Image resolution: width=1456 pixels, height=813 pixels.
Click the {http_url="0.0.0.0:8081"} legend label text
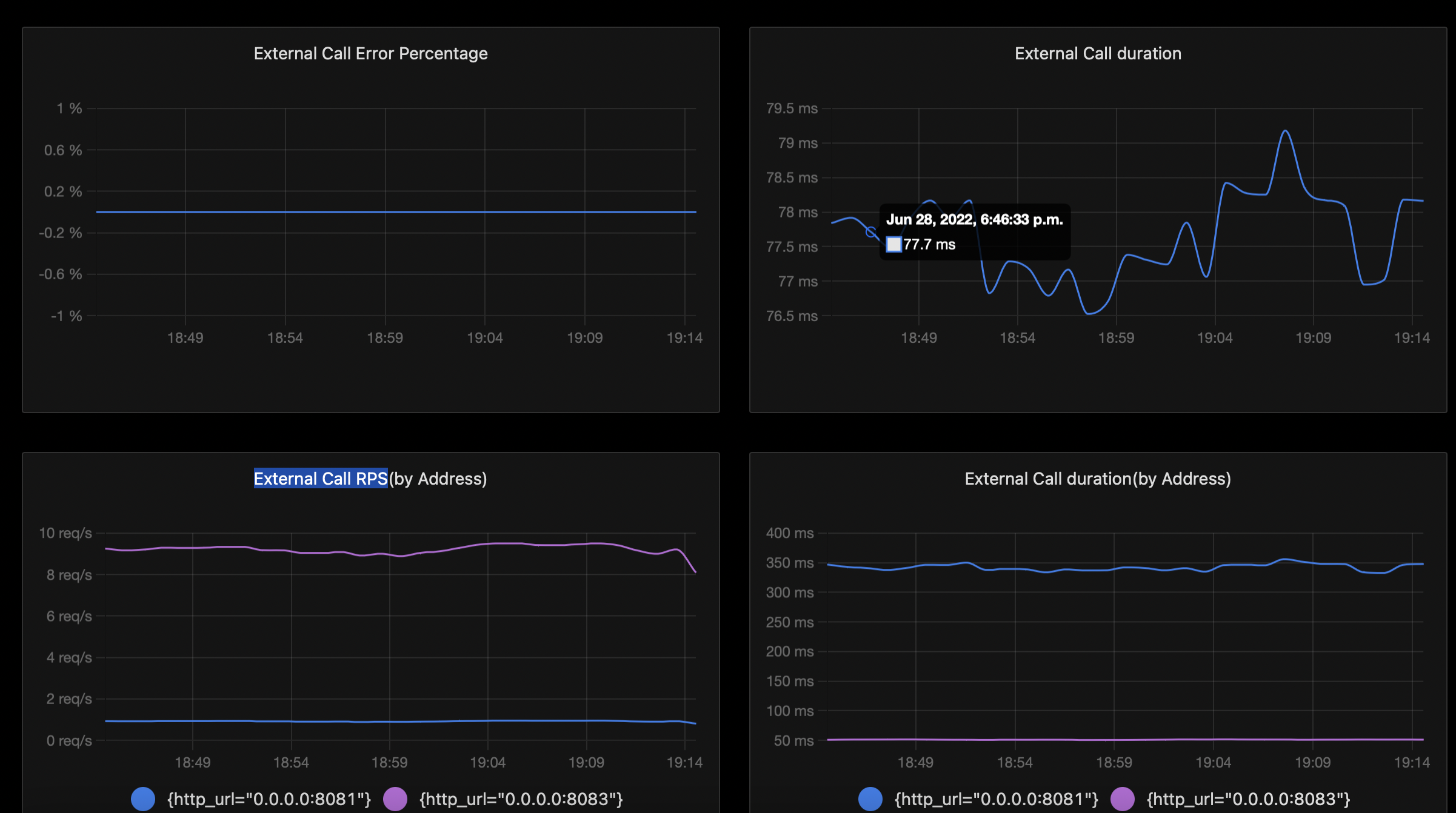pos(268,798)
